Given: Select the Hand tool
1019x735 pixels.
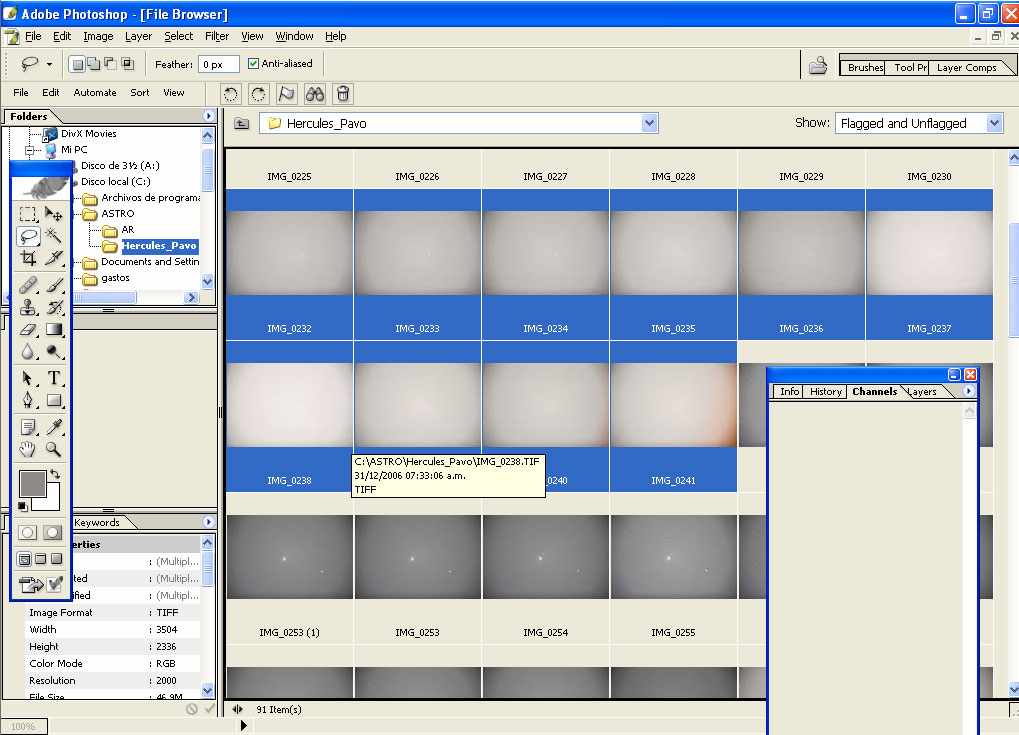Looking at the screenshot, I should click(28, 449).
